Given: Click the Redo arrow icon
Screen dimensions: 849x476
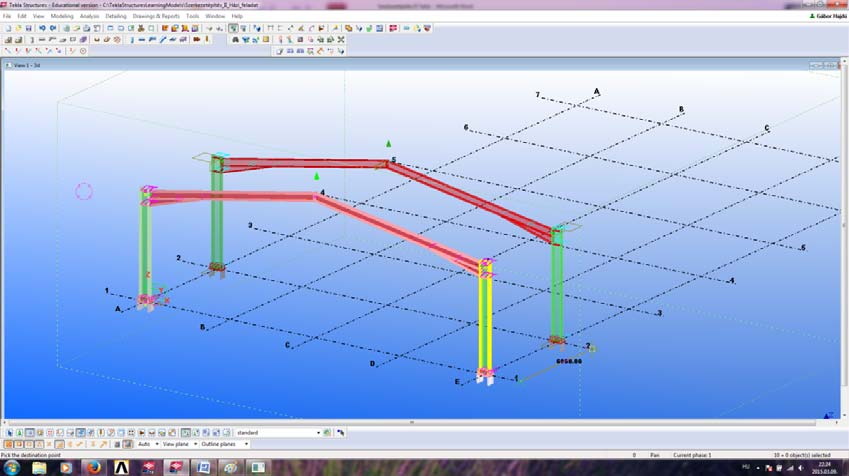Looking at the screenshot, I should tap(53, 28).
